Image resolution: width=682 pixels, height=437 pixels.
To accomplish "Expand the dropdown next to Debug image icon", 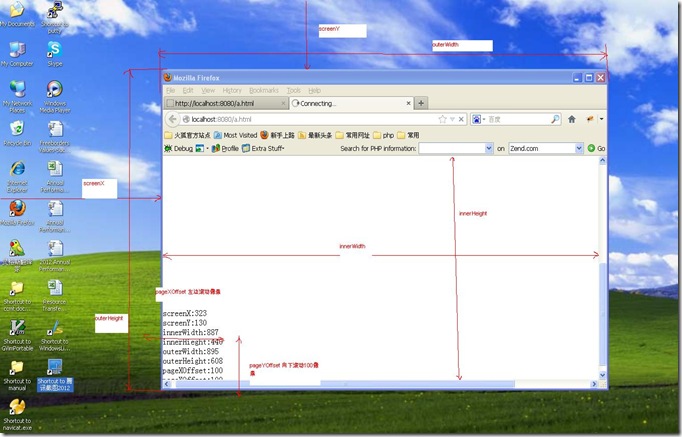I will (x=207, y=148).
